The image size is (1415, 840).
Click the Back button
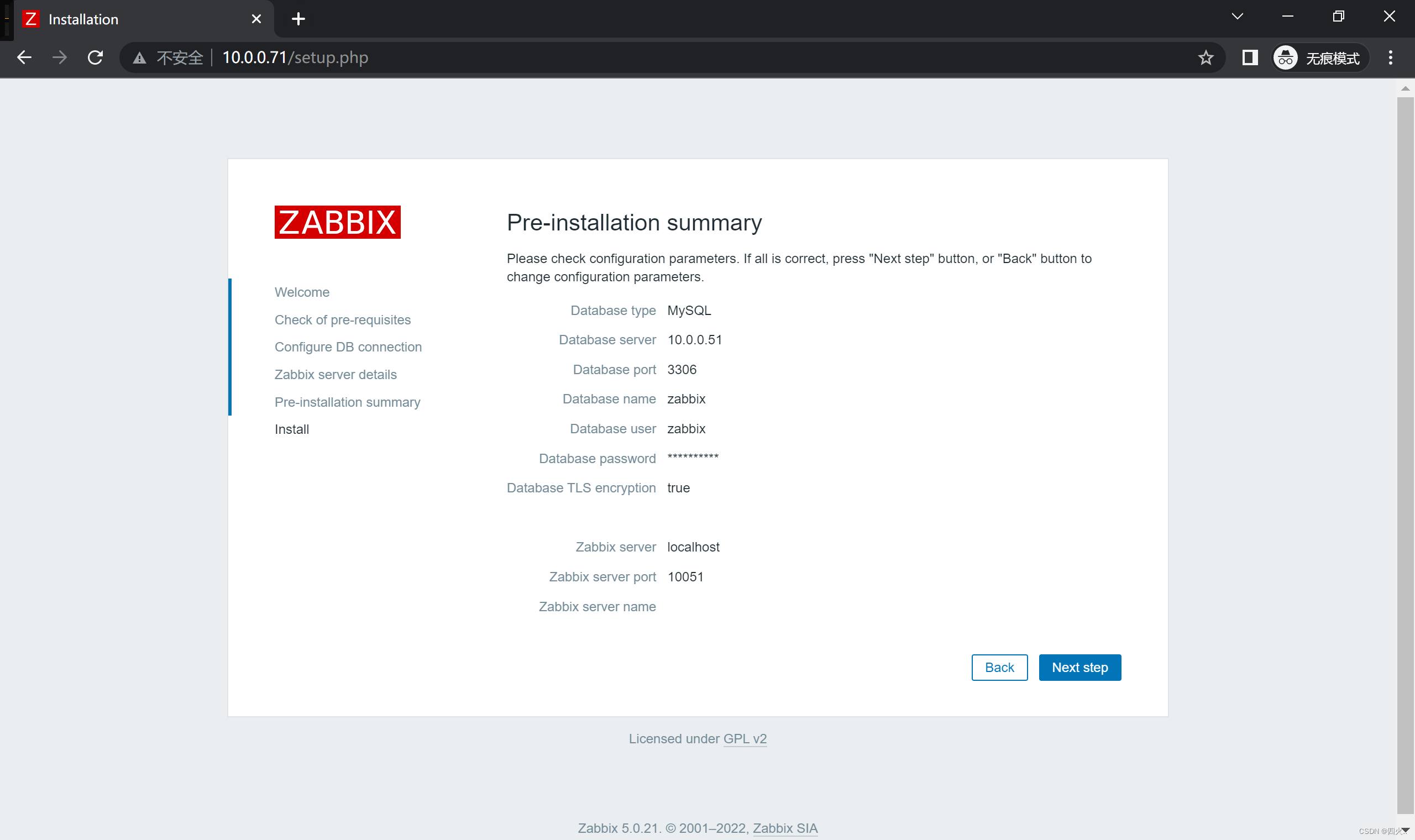999,668
